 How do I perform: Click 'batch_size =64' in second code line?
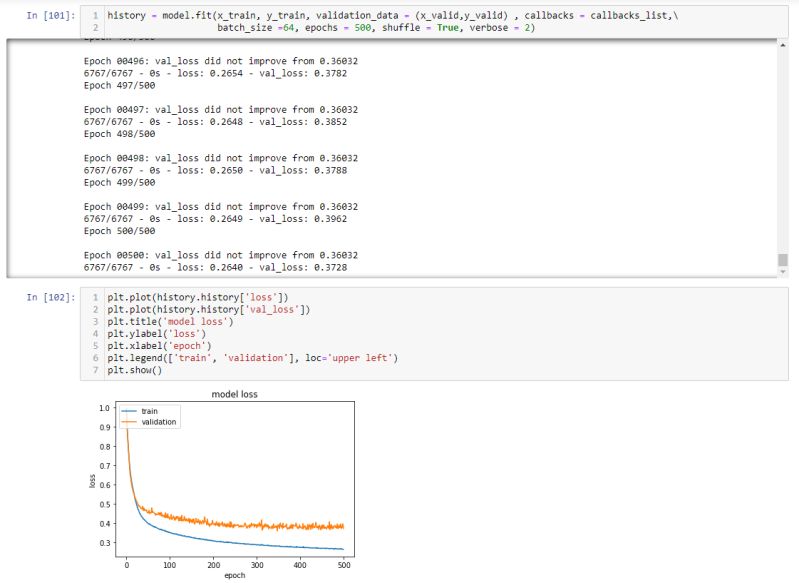coord(256,28)
